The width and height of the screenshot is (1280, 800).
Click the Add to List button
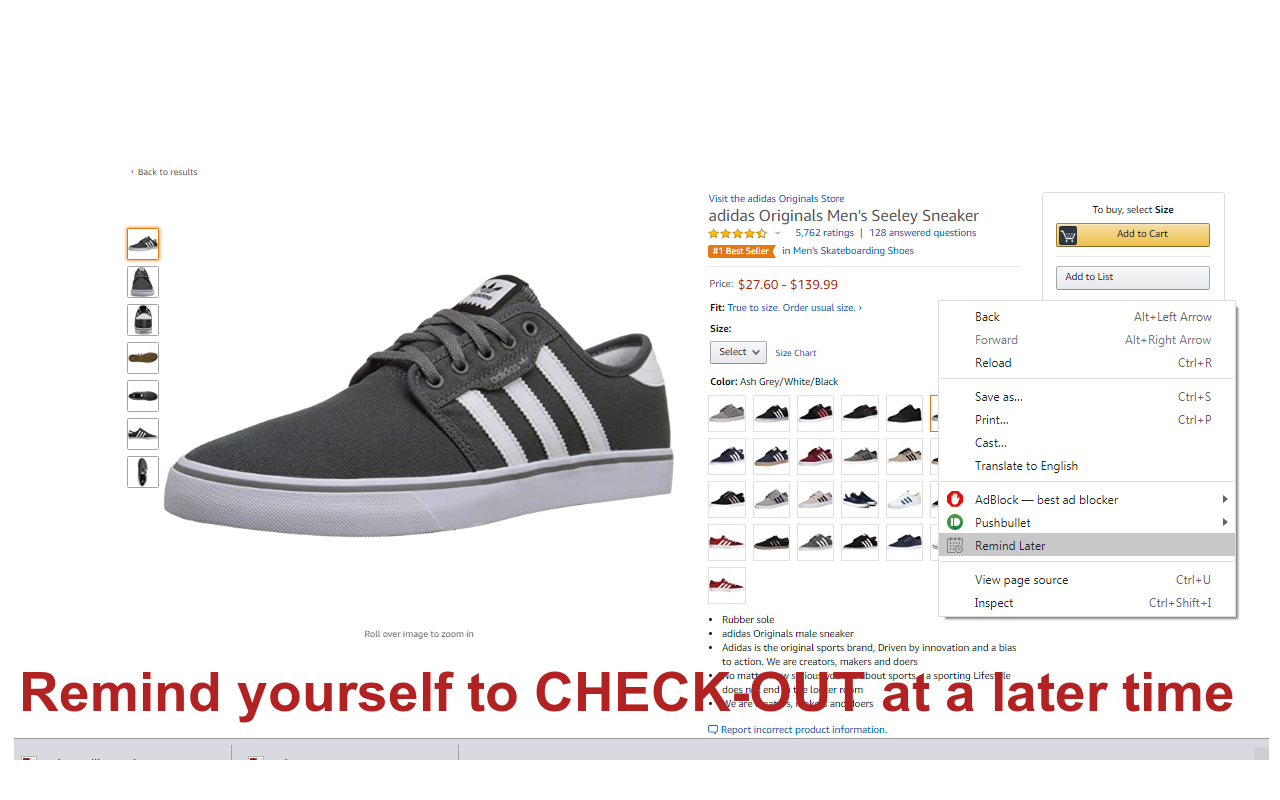click(1132, 277)
